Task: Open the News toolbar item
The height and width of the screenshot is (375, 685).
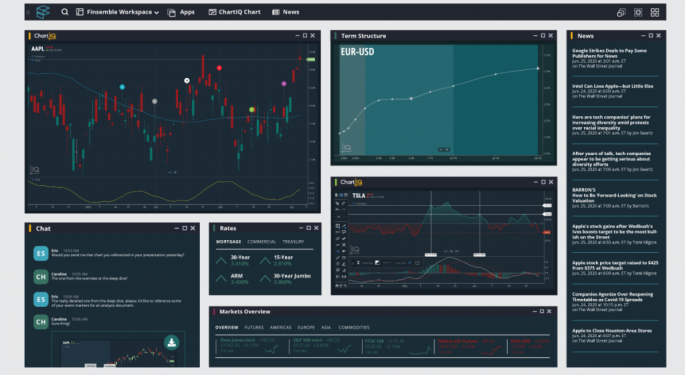Action: (286, 12)
